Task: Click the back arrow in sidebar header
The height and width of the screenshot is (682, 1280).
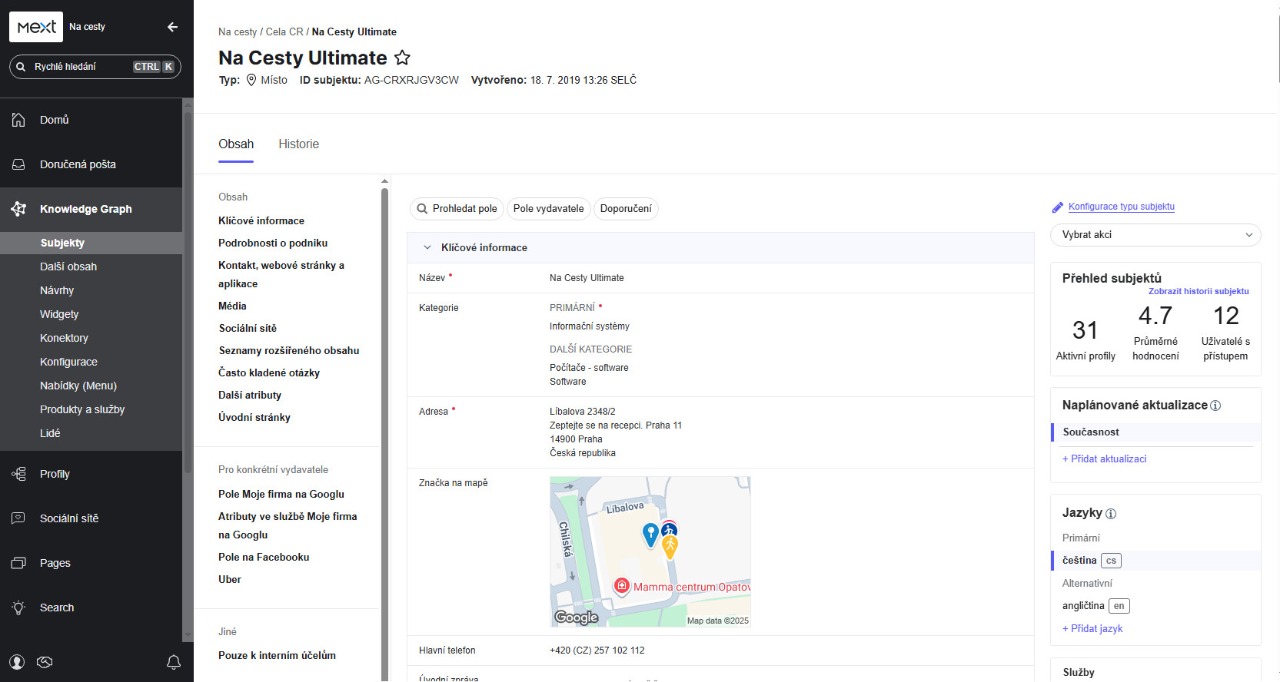Action: click(x=173, y=27)
